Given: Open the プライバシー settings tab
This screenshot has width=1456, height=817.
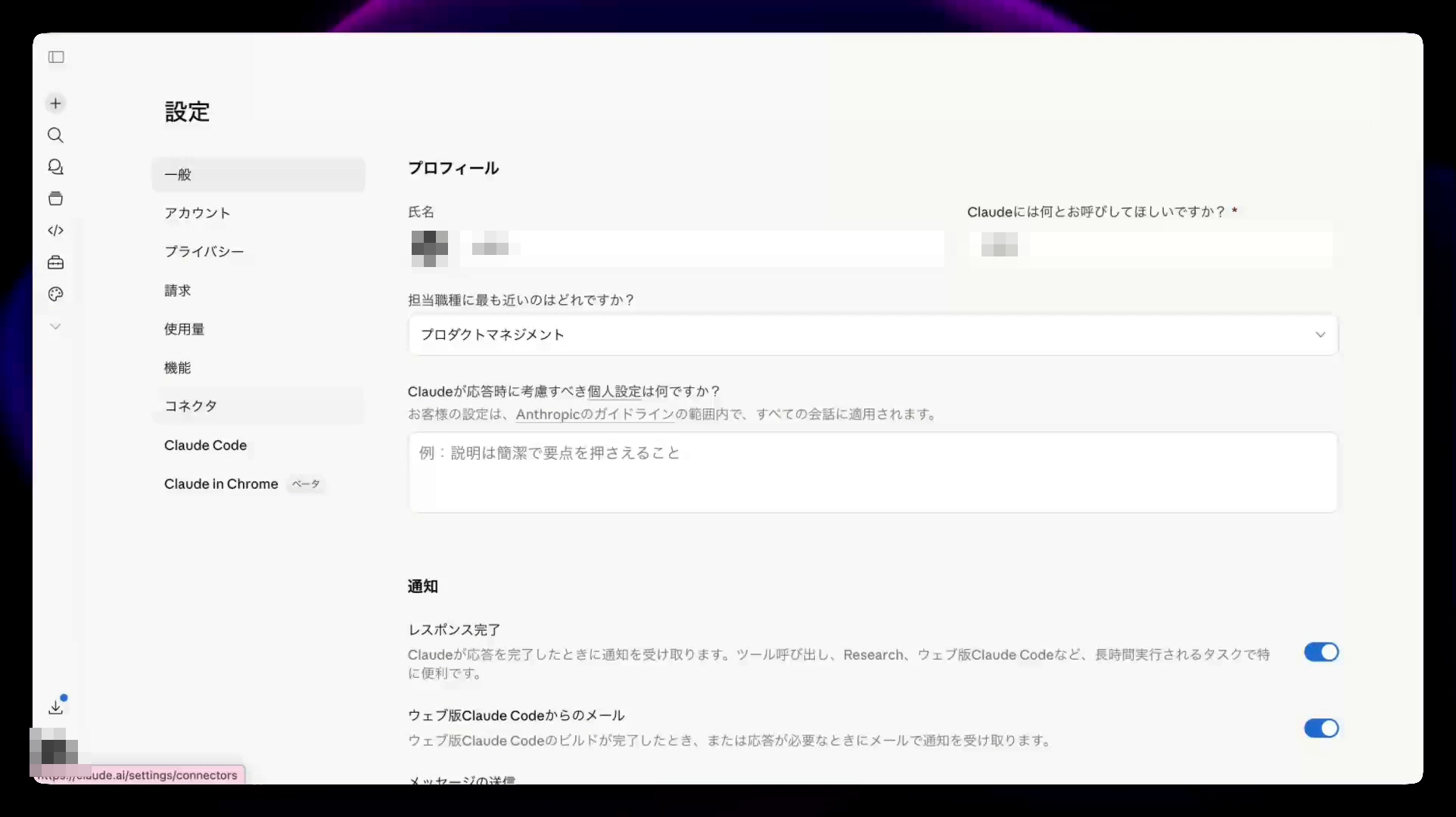Looking at the screenshot, I should [258, 252].
